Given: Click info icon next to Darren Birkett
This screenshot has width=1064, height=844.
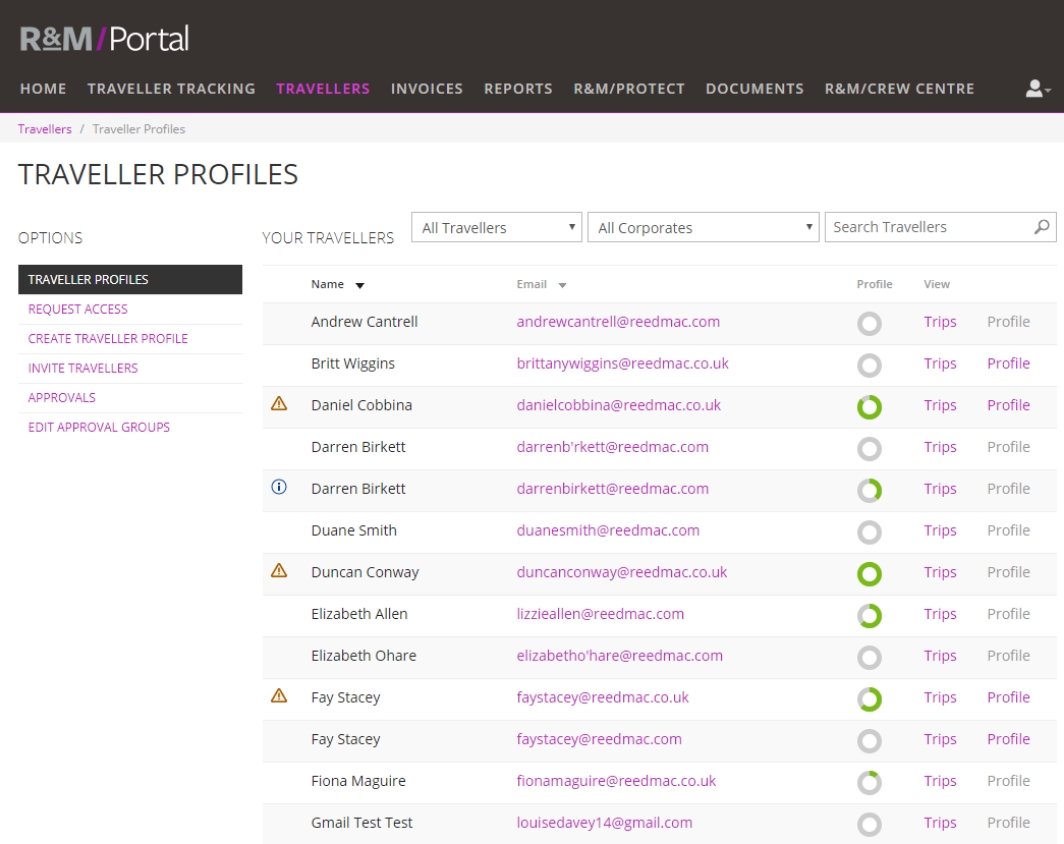Looking at the screenshot, I should (x=280, y=488).
